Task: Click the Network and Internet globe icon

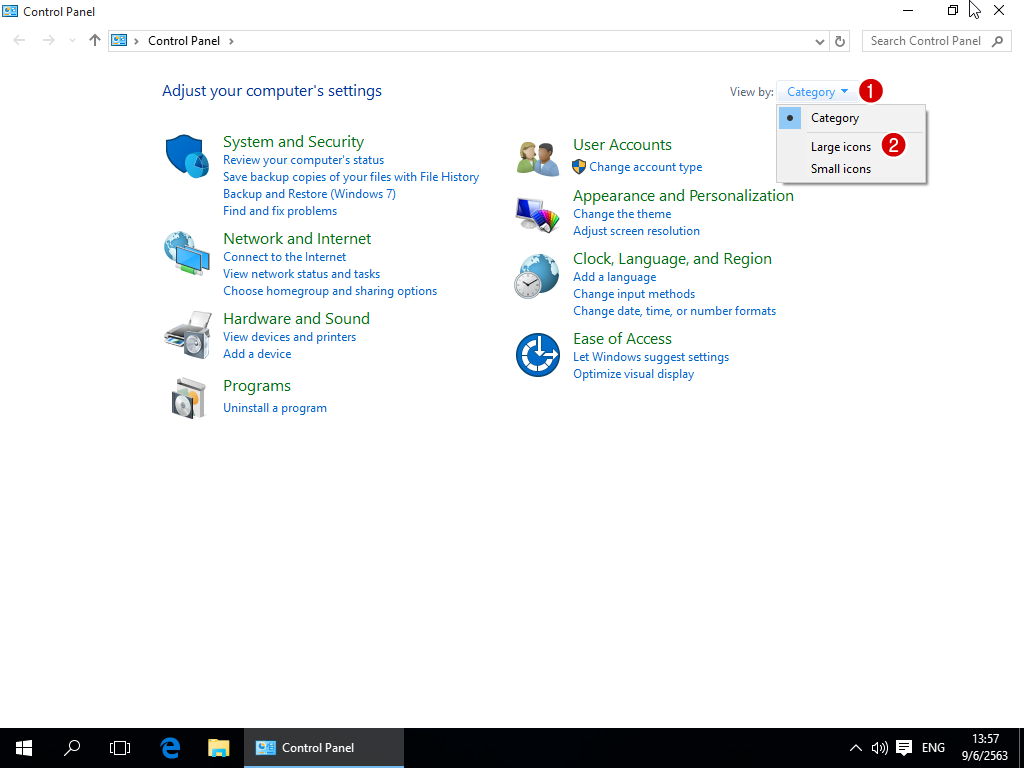Action: pos(187,254)
